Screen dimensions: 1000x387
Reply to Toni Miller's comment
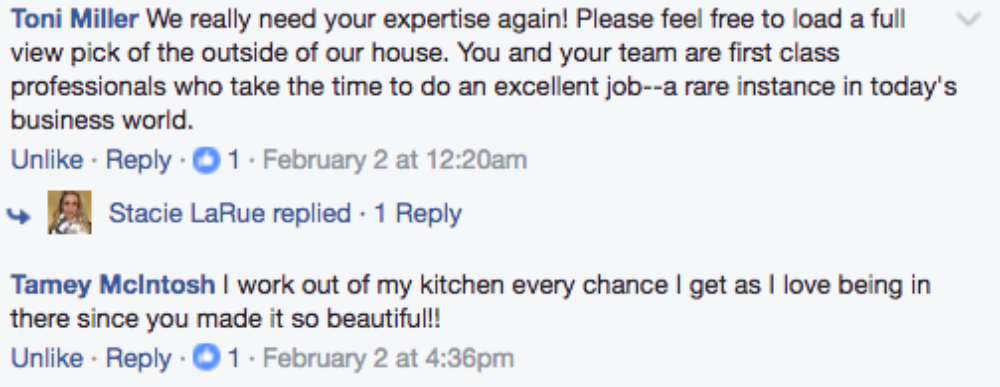tap(138, 160)
